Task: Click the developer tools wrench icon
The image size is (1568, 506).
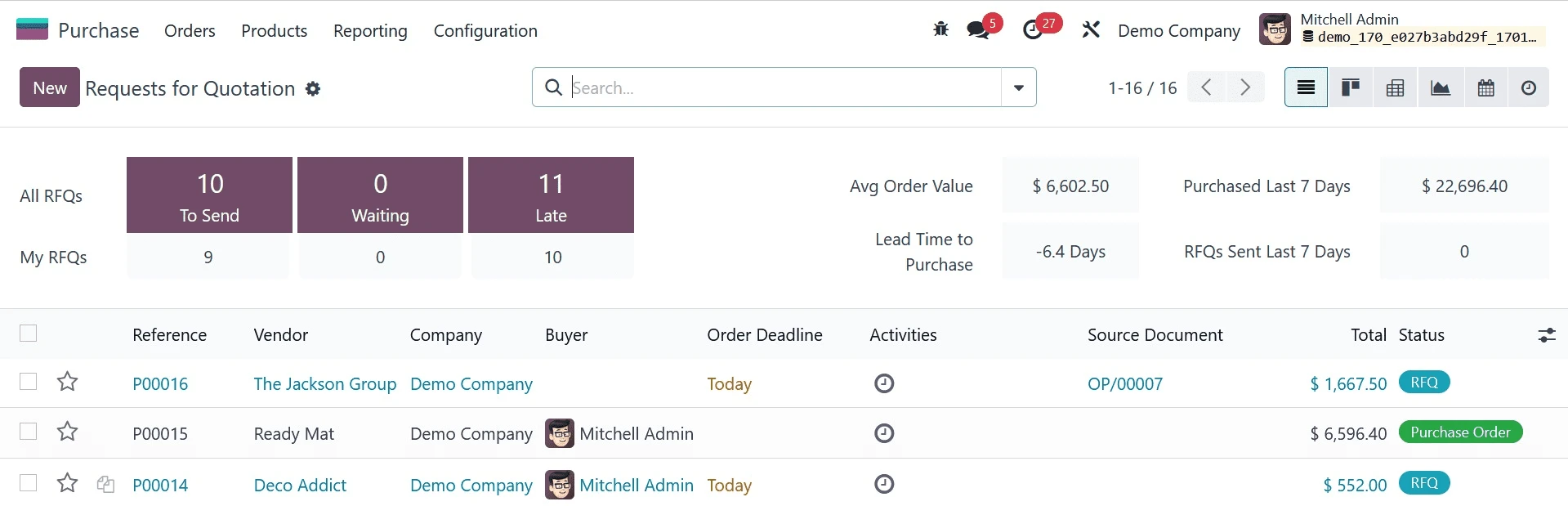Action: (1091, 30)
